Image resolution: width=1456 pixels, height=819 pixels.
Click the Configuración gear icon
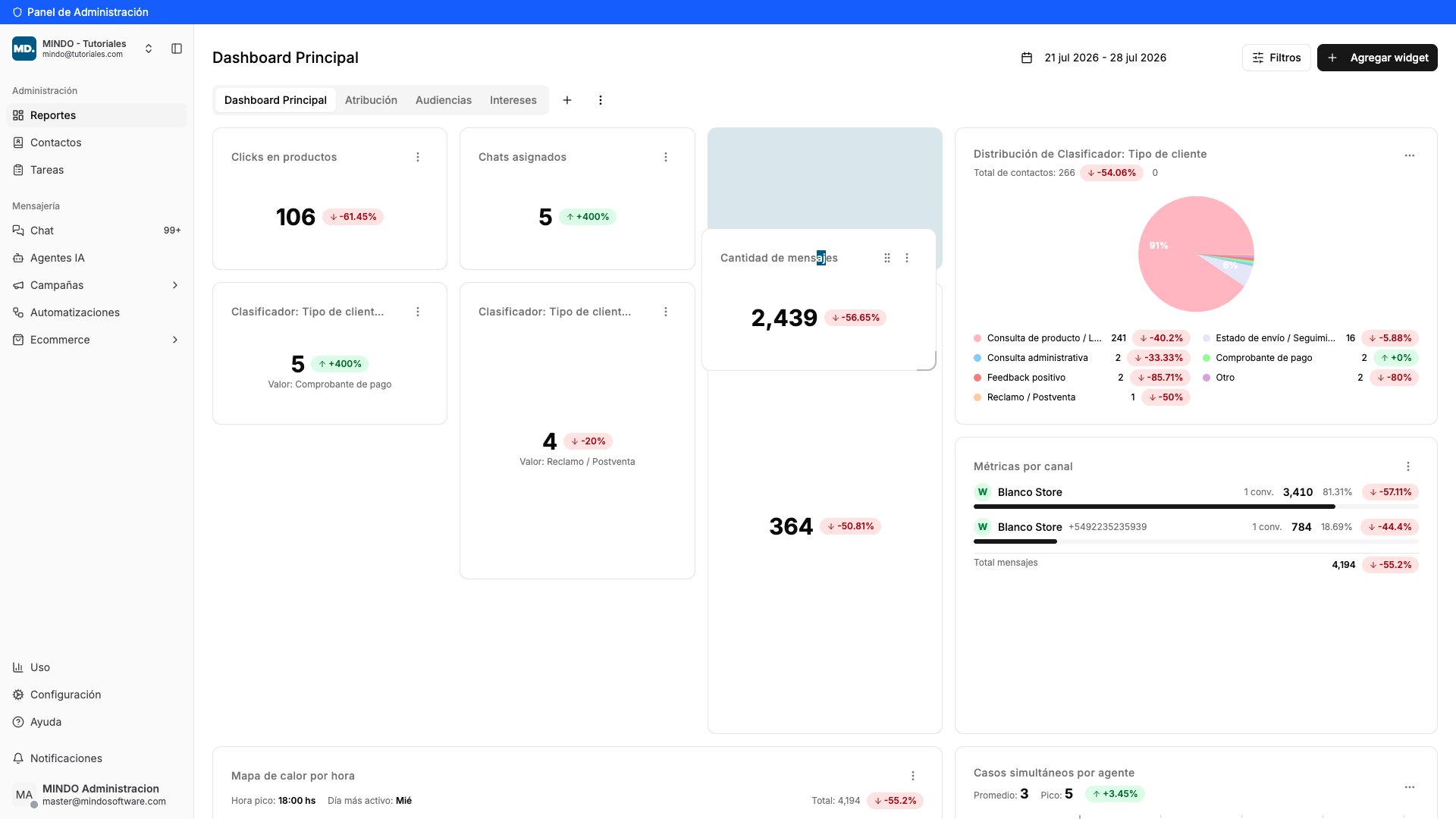coord(18,695)
